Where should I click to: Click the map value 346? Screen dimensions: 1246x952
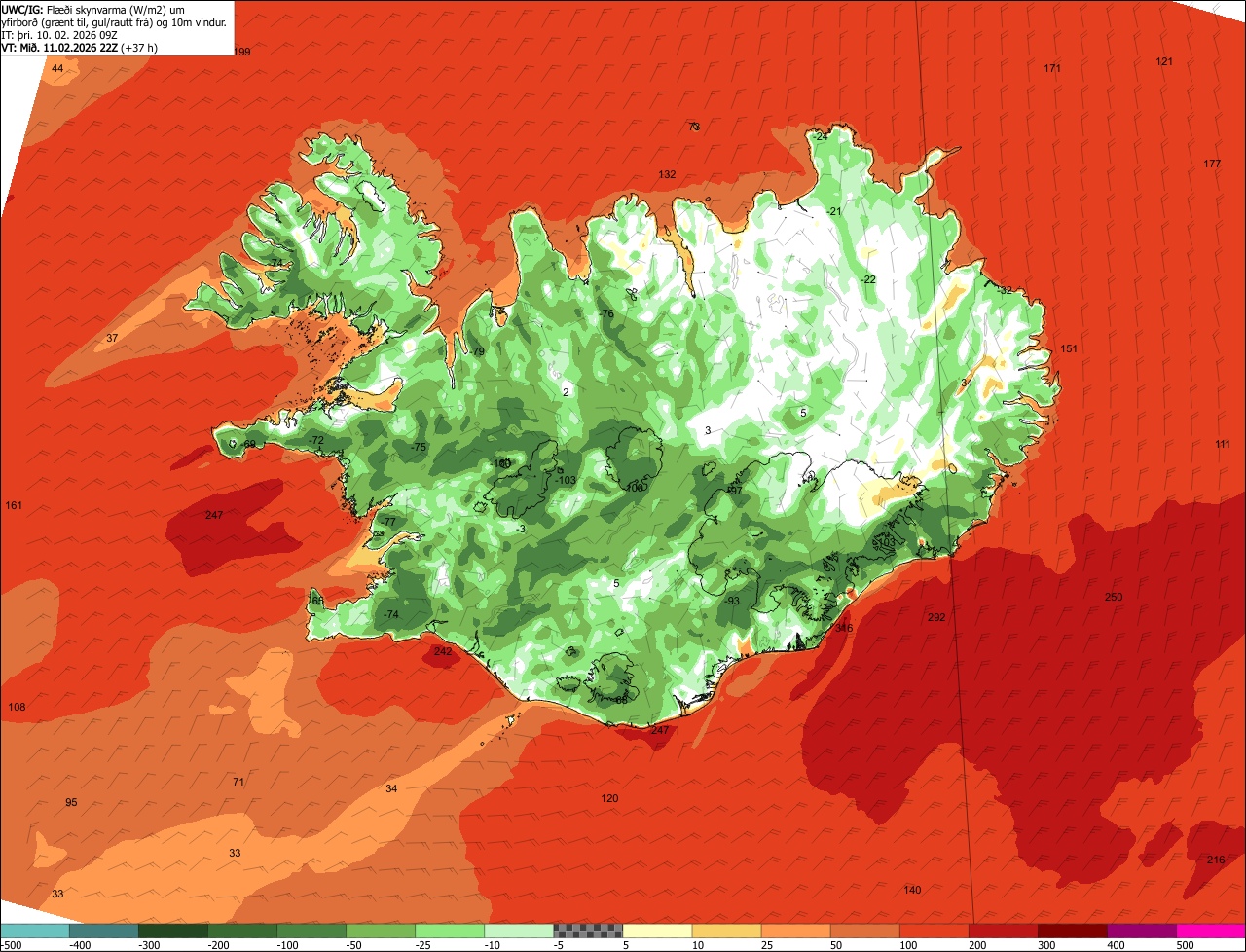[x=844, y=628]
